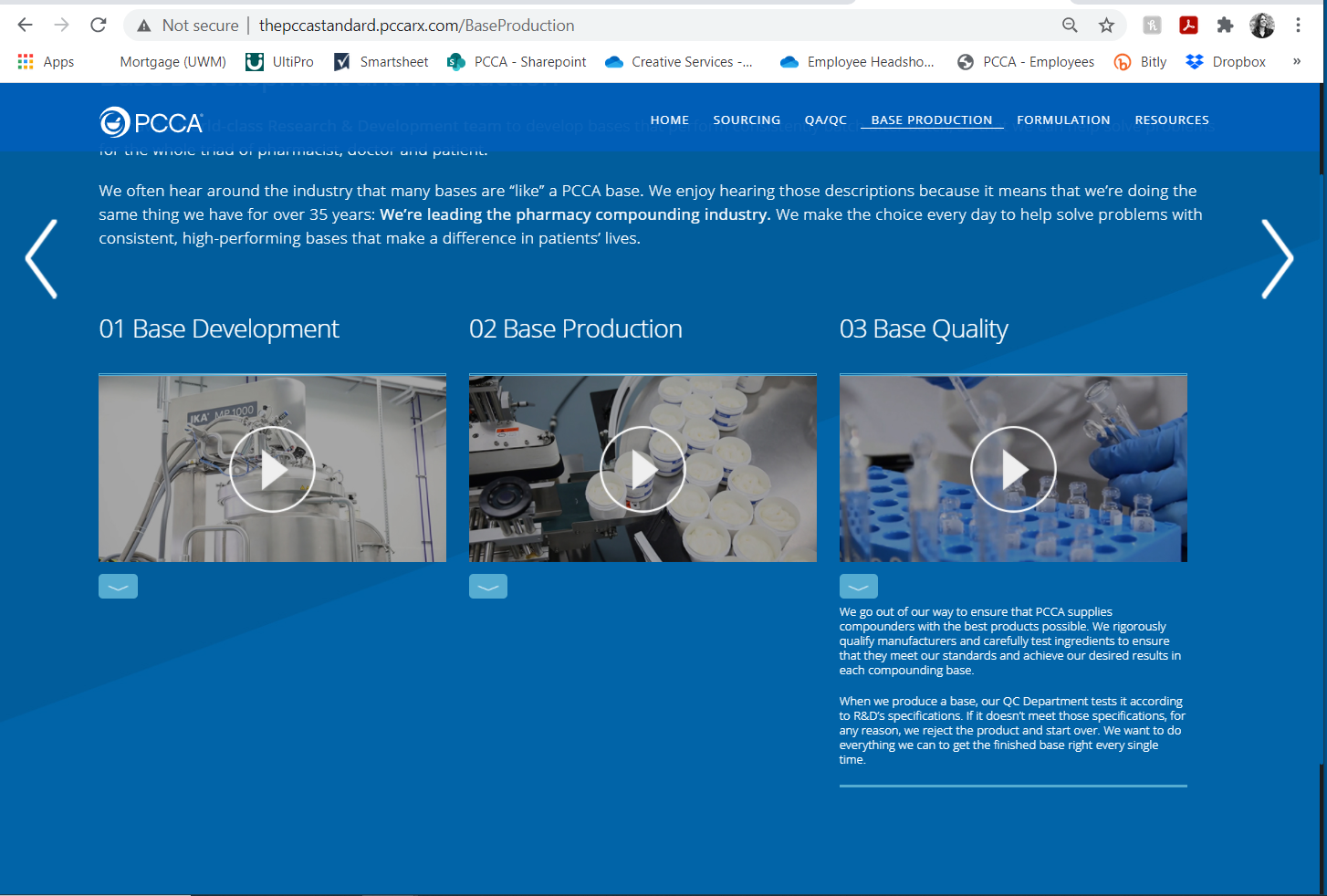Open the Employee Headshots bookmark
Screen dimensions: 1327x896
(857, 62)
